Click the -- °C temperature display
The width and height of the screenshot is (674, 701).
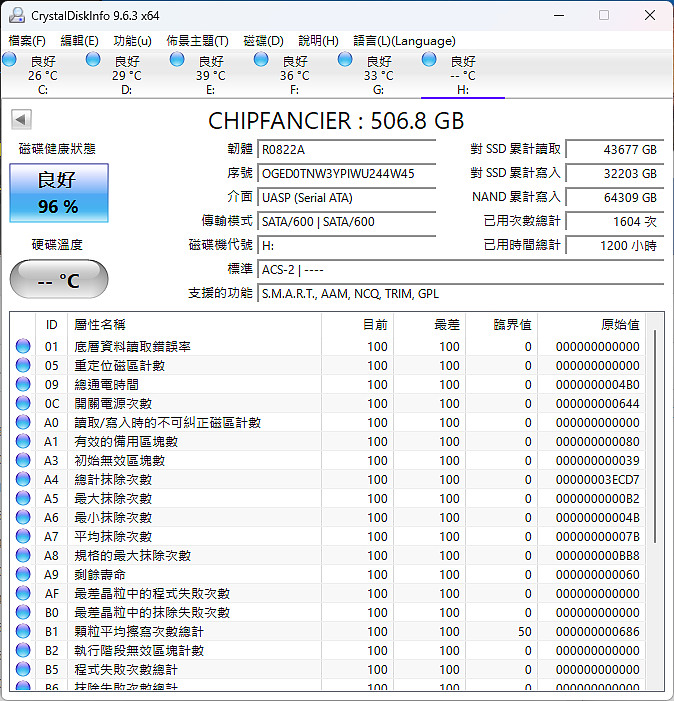[x=59, y=279]
